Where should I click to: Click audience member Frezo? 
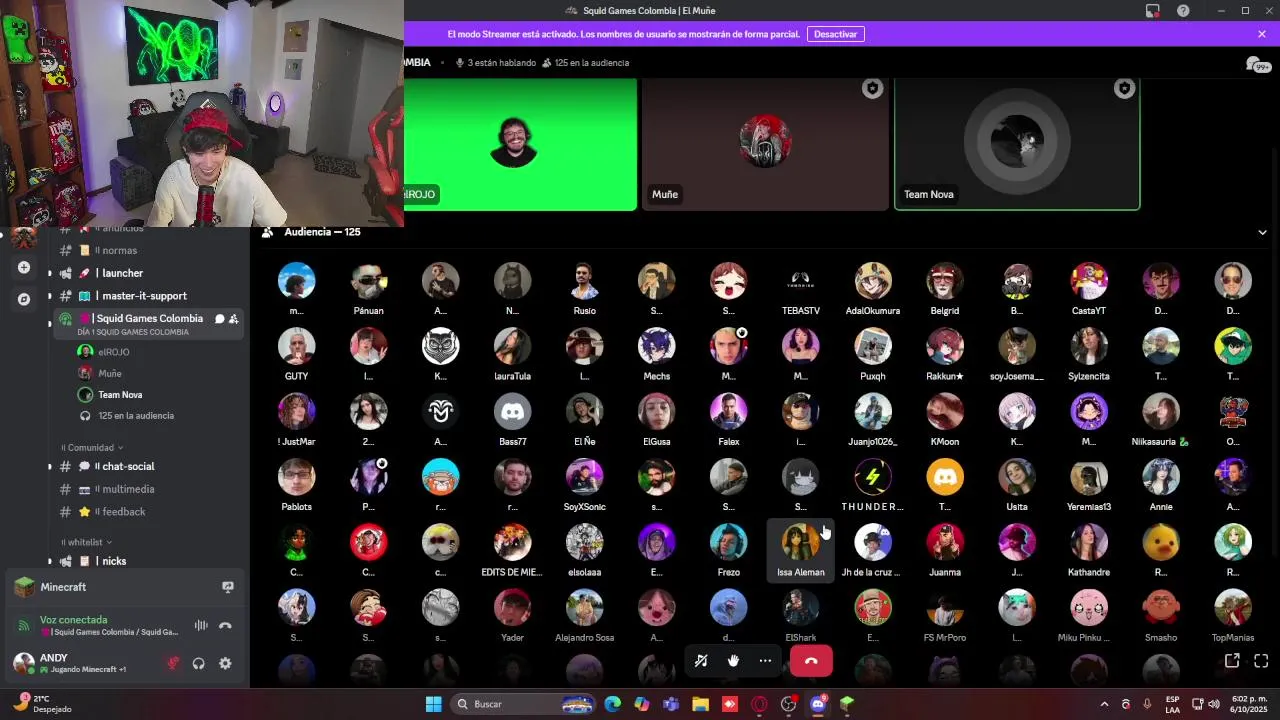tap(729, 551)
